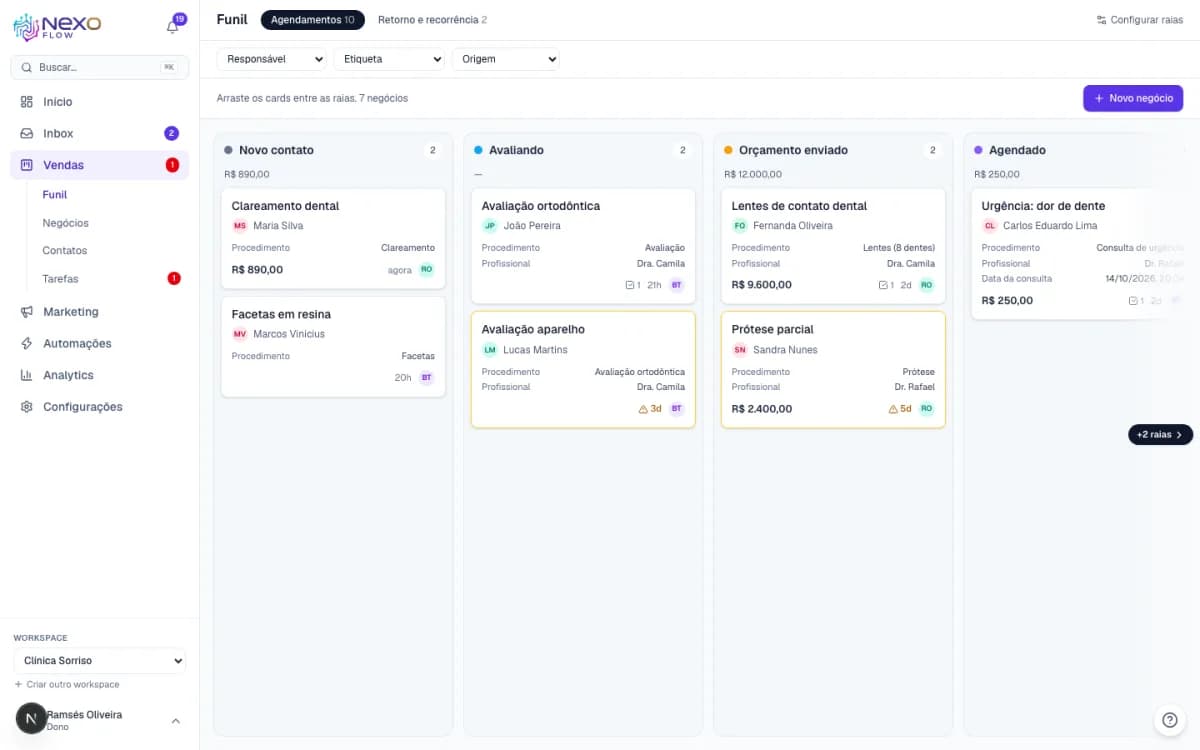This screenshot has width=1200, height=750.
Task: Click Inbox unread badge 2
Action: (x=172, y=133)
